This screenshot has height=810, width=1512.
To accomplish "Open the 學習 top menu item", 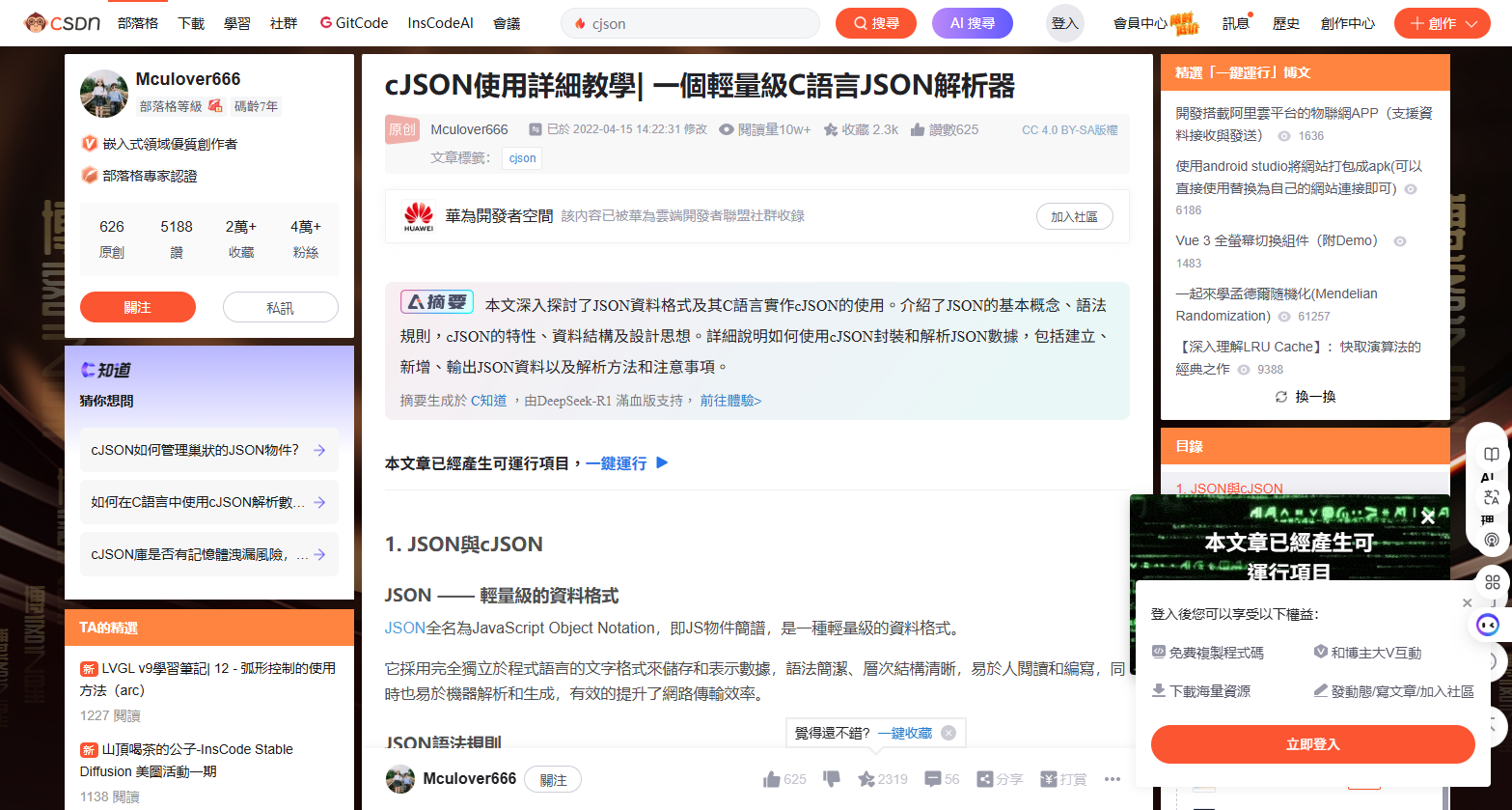I will (237, 23).
